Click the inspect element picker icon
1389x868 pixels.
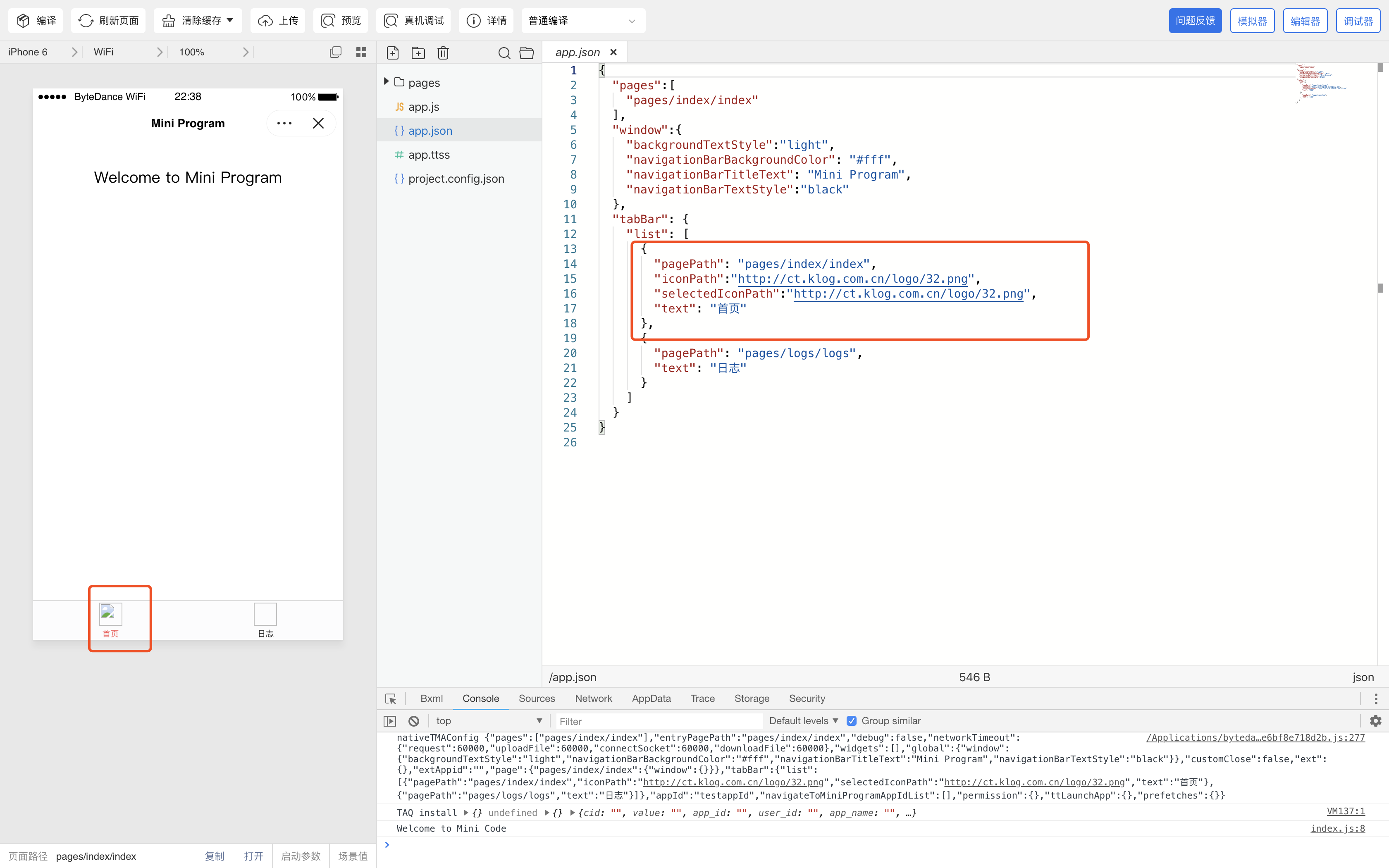point(391,699)
